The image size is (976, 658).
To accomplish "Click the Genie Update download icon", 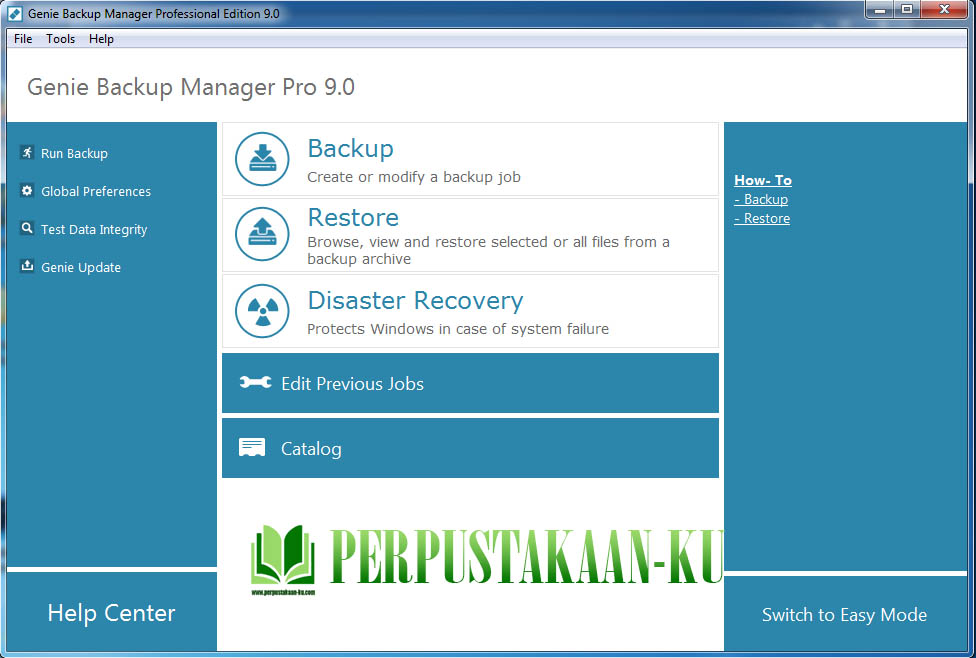I will [x=27, y=266].
